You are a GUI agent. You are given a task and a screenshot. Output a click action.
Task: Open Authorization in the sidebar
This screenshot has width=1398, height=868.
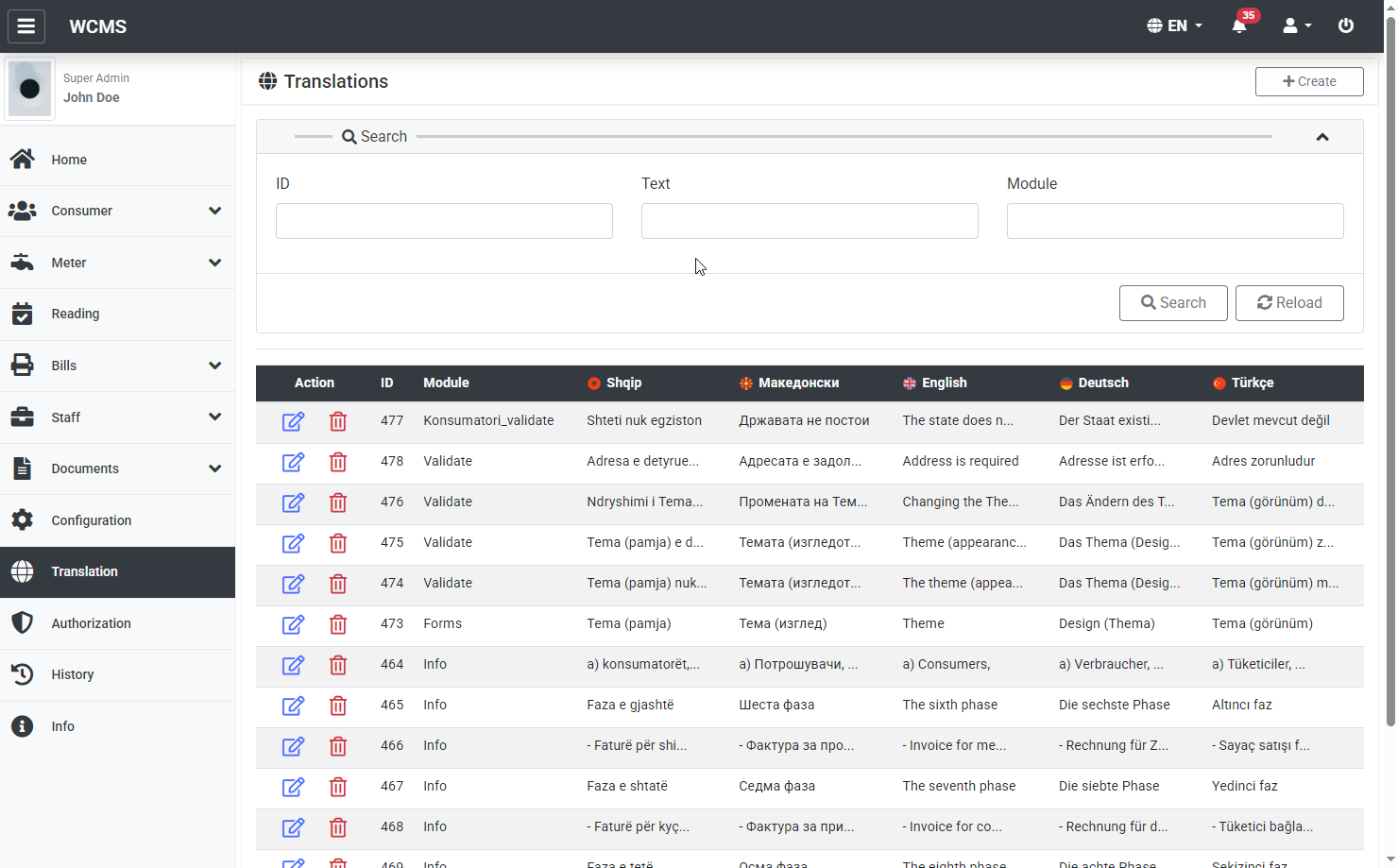tap(117, 623)
